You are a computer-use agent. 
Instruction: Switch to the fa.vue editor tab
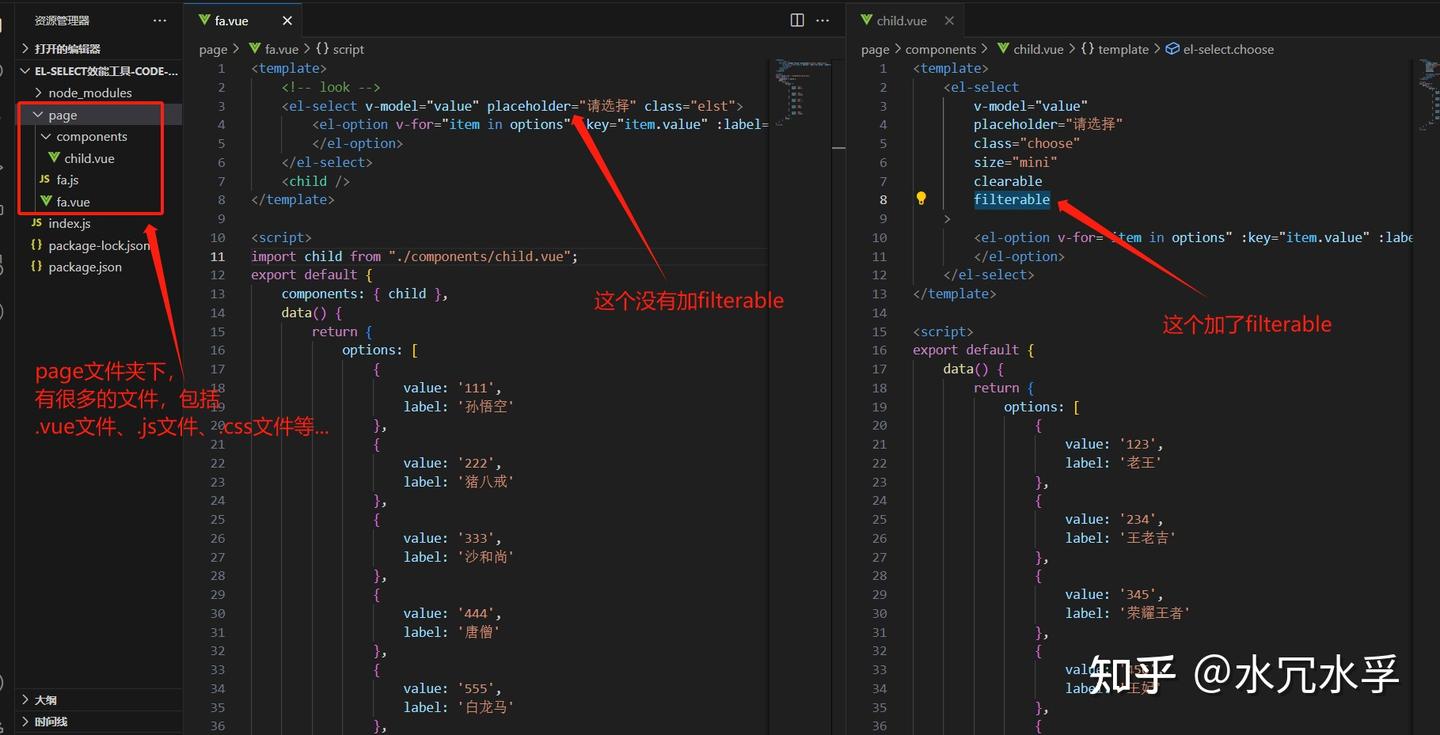[231, 20]
